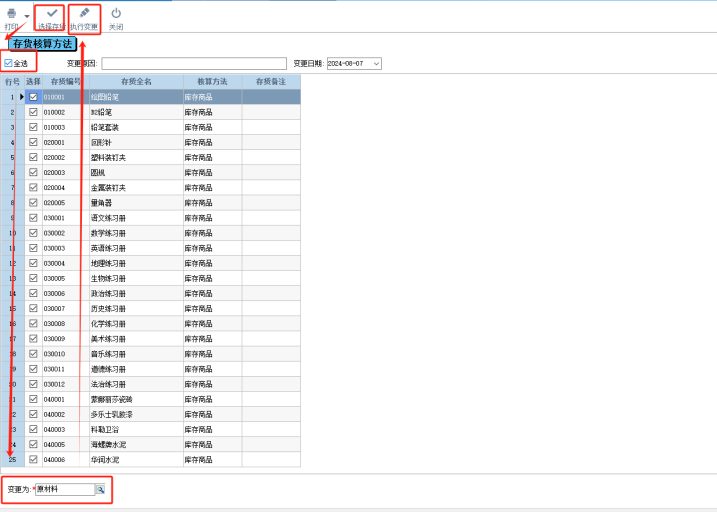717x512 pixels.
Task: Select the 量角器 cell
Action: pyautogui.click(x=136, y=203)
